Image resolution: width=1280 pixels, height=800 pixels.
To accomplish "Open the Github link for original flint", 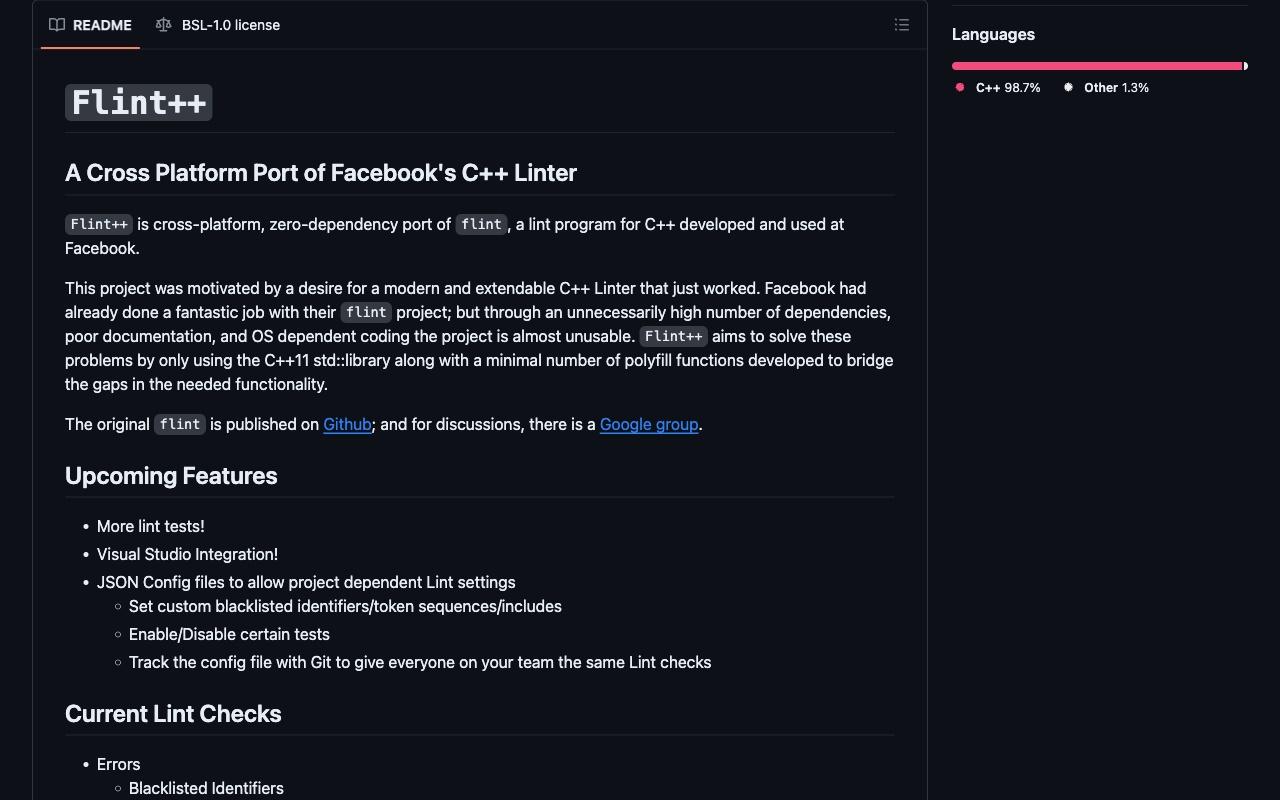I will (x=347, y=424).
